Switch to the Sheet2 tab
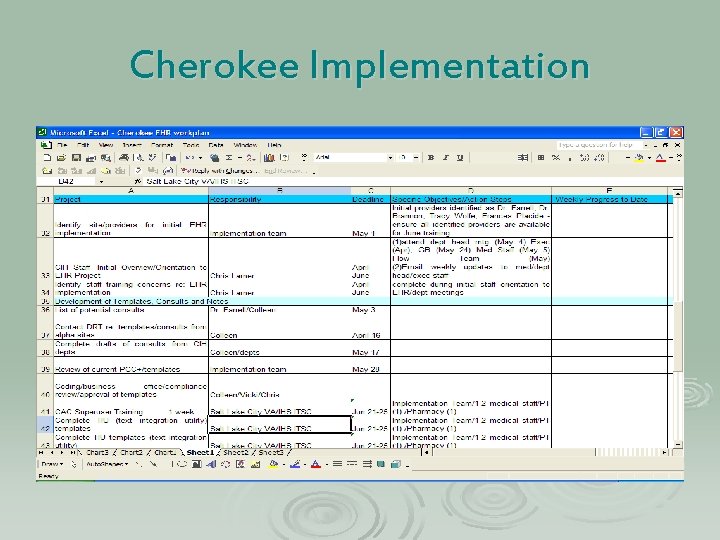720x540 pixels. pos(236,453)
